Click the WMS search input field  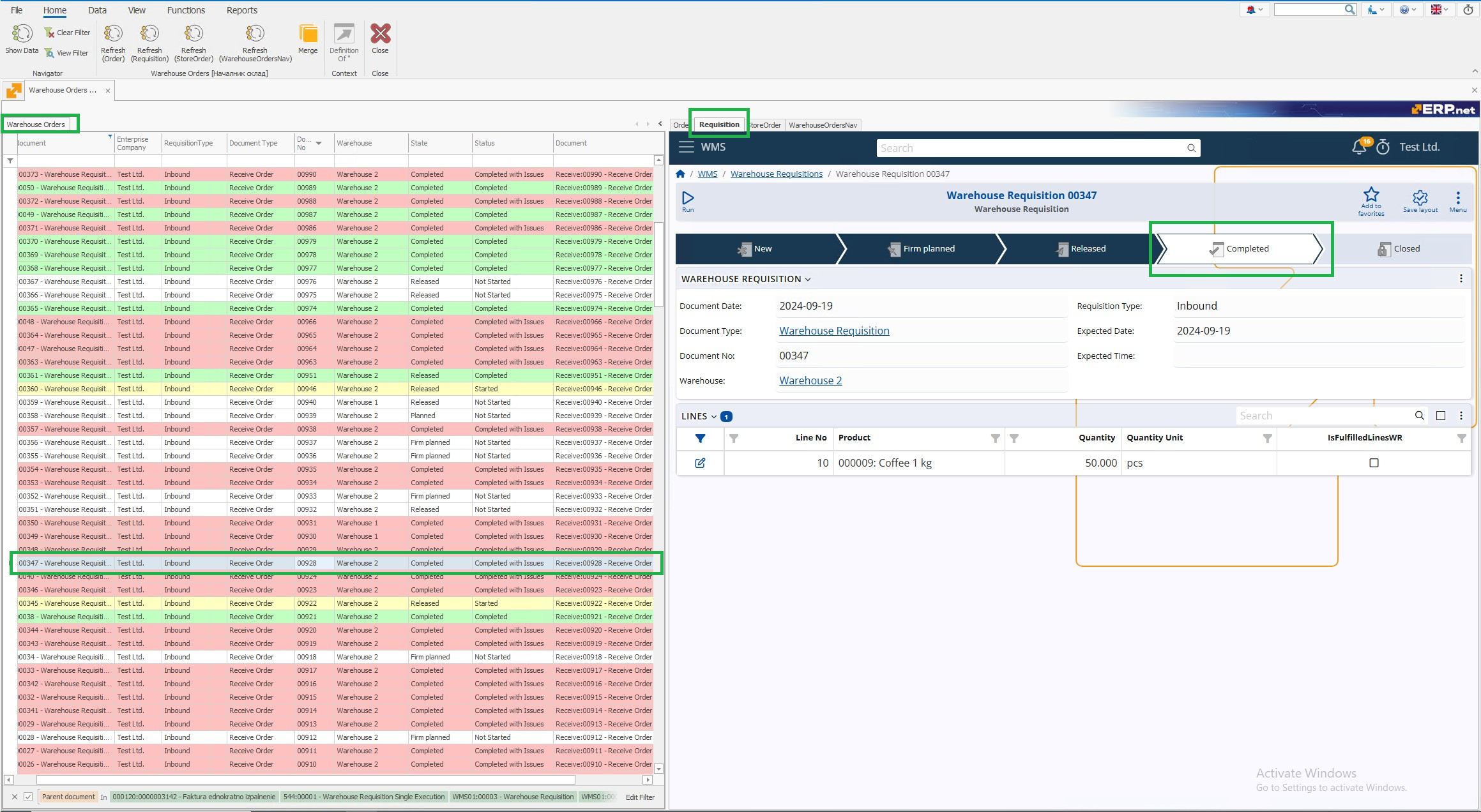1031,148
